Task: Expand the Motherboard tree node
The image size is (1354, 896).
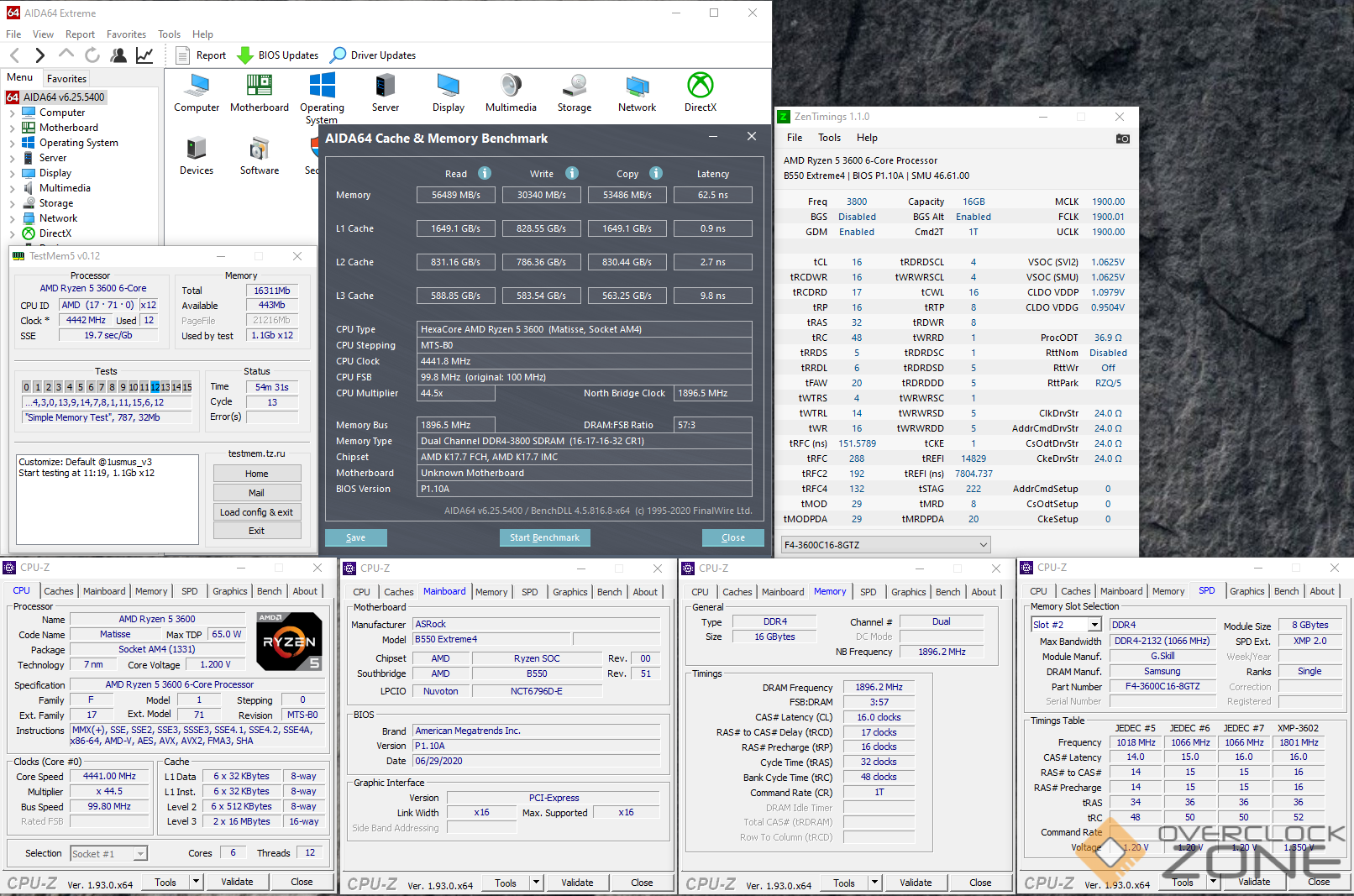Action: (12, 128)
